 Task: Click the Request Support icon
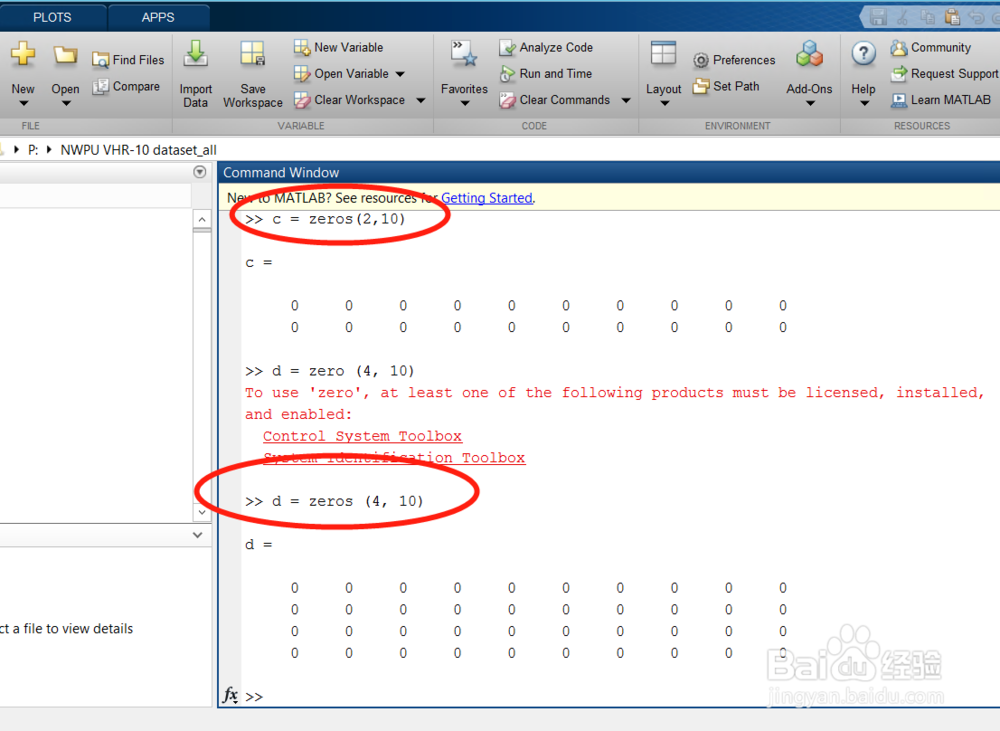(899, 73)
